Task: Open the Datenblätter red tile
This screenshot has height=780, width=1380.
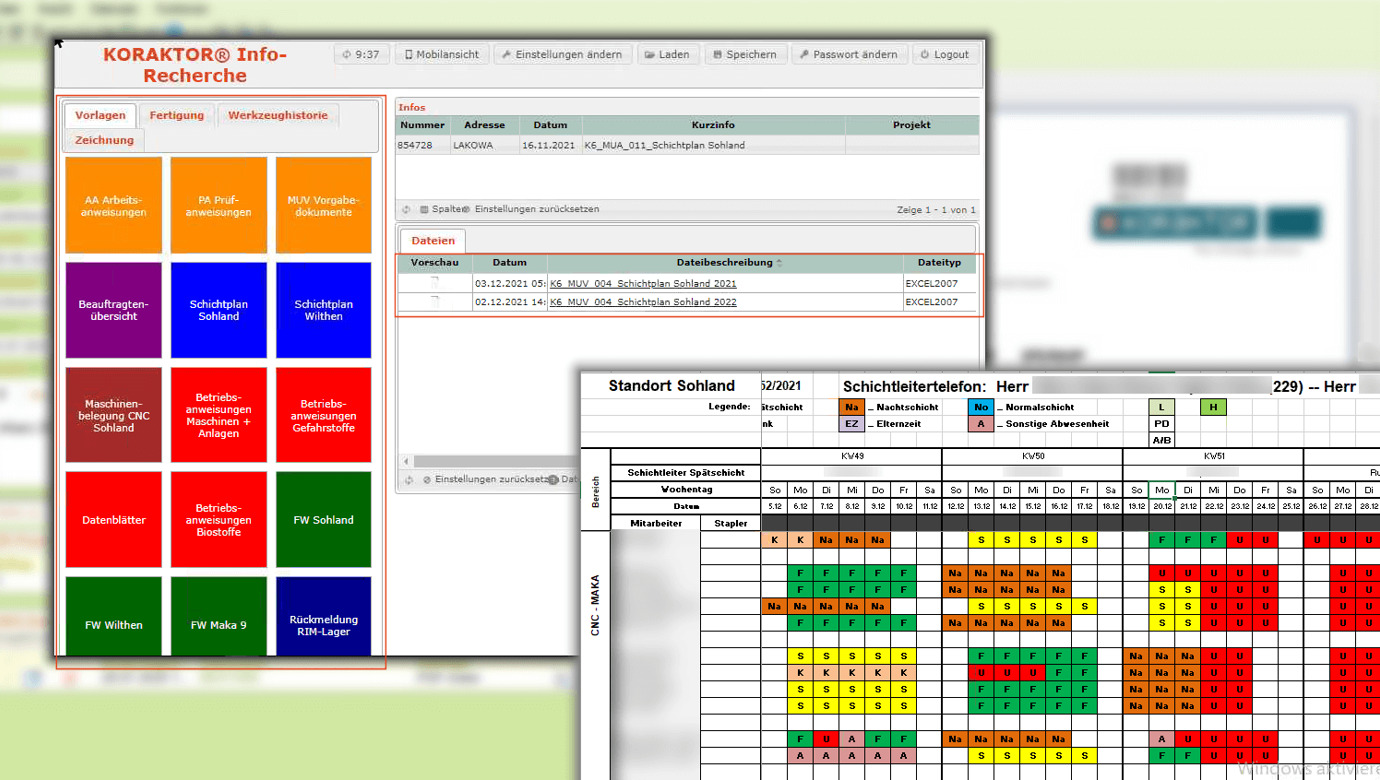Action: (114, 520)
